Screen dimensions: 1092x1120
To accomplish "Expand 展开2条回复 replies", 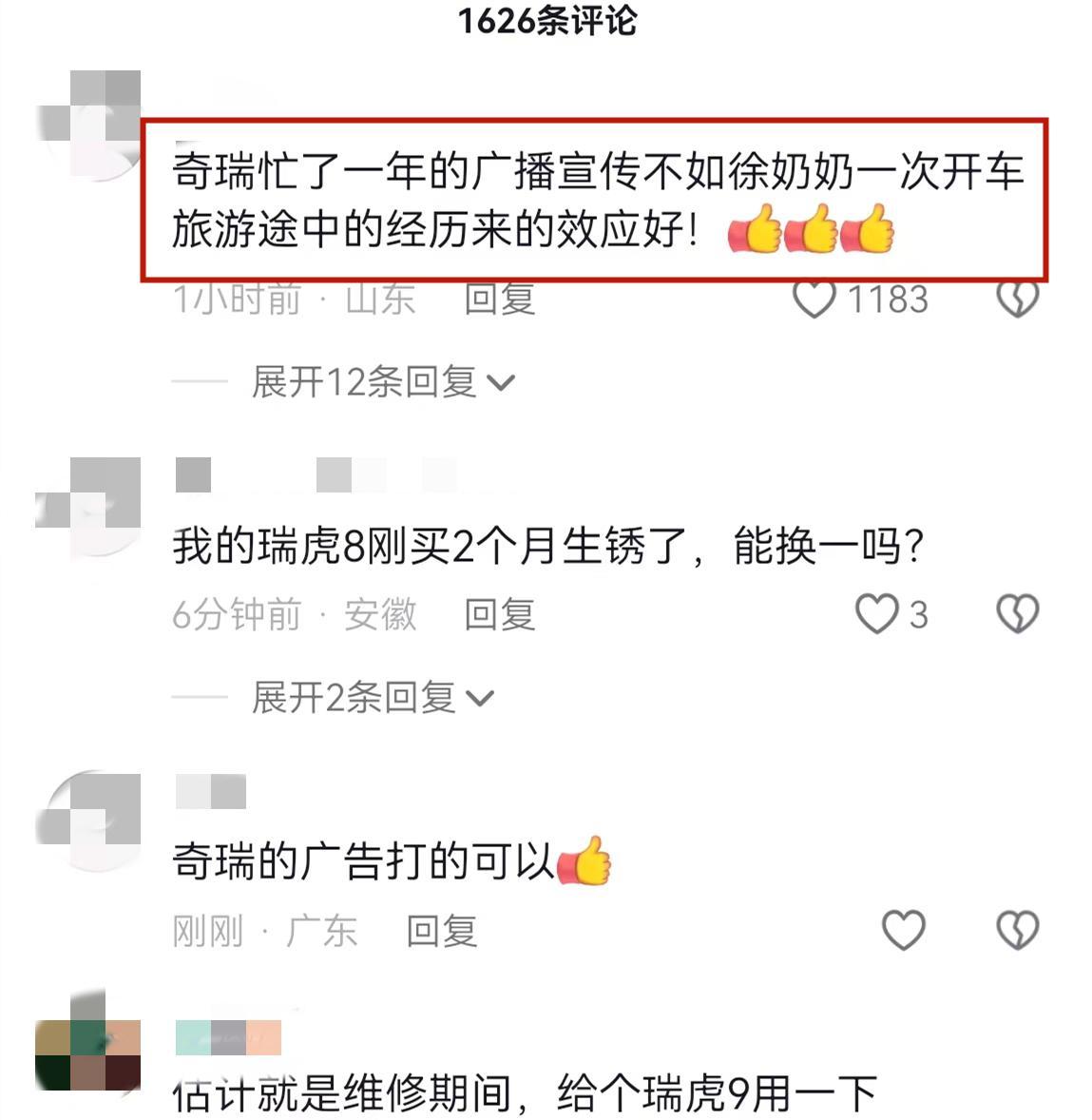I will (373, 697).
